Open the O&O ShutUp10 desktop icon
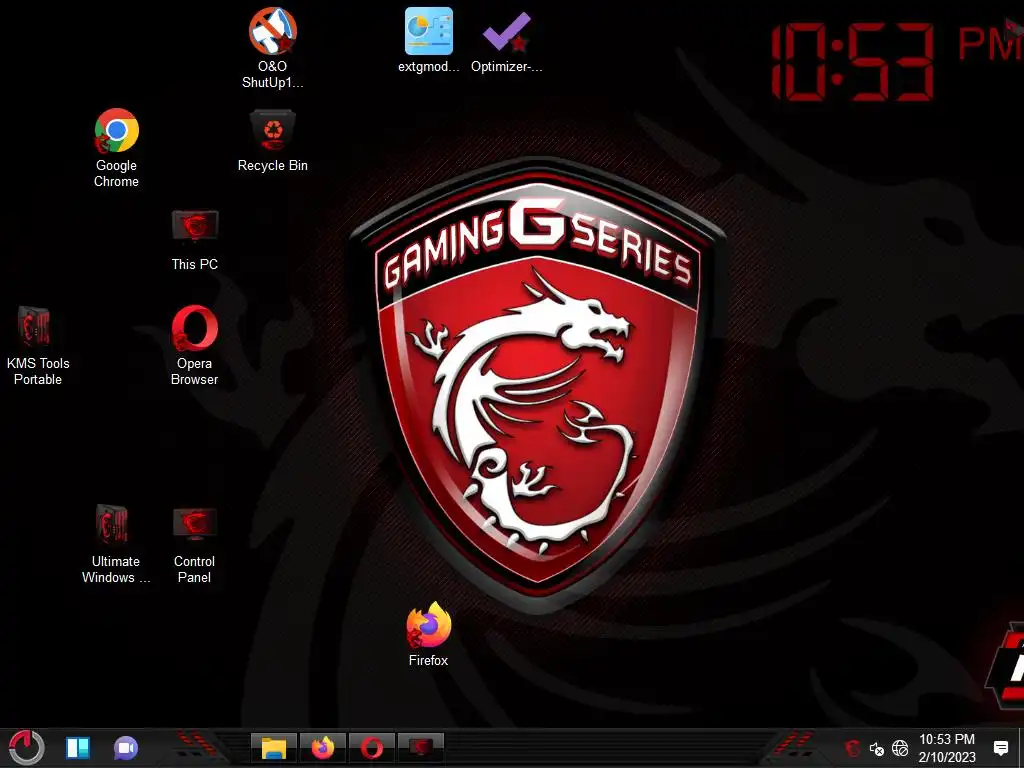Image resolution: width=1024 pixels, height=768 pixels. coord(272,48)
